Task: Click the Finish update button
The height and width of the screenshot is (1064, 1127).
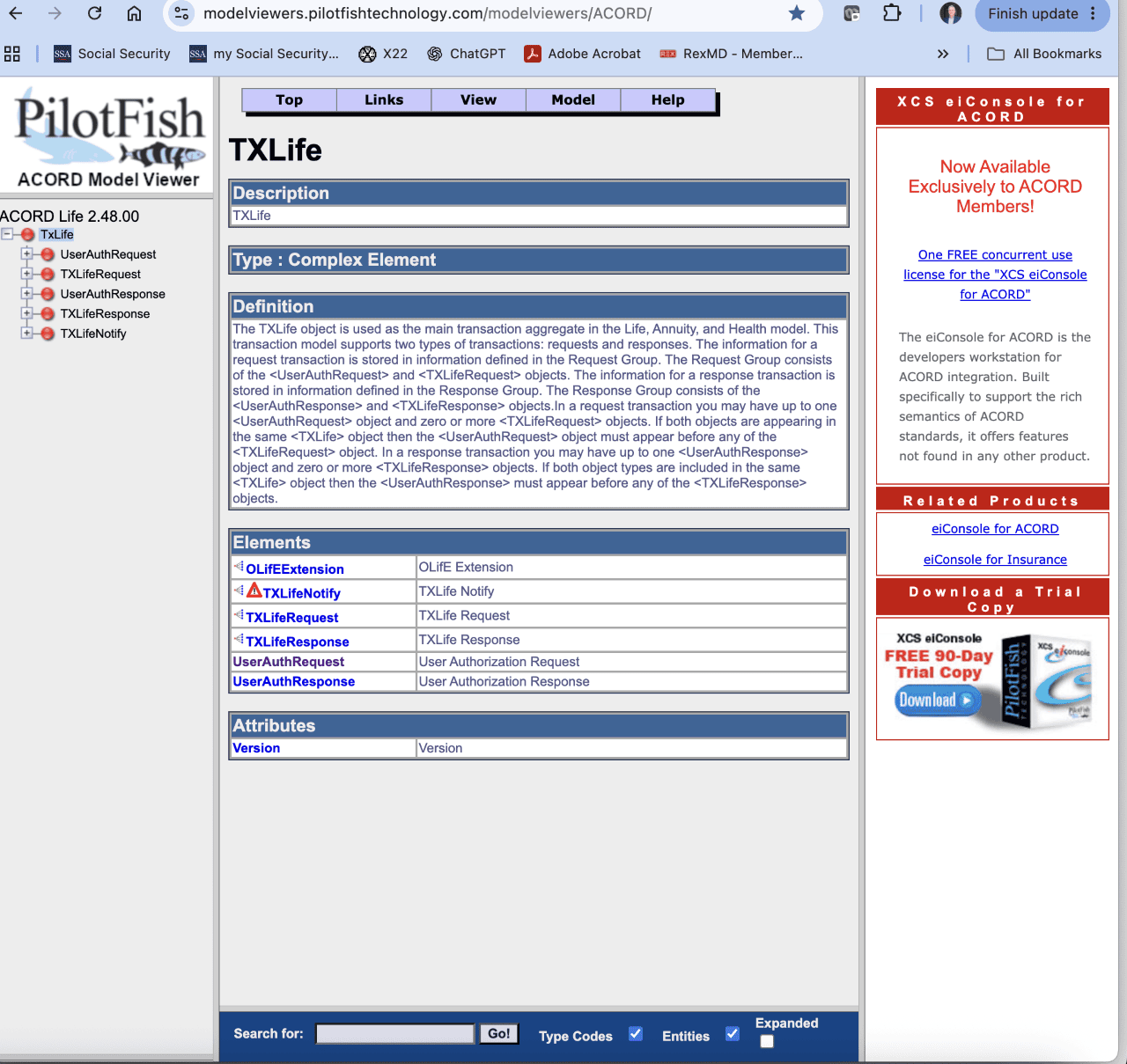Action: (1033, 13)
